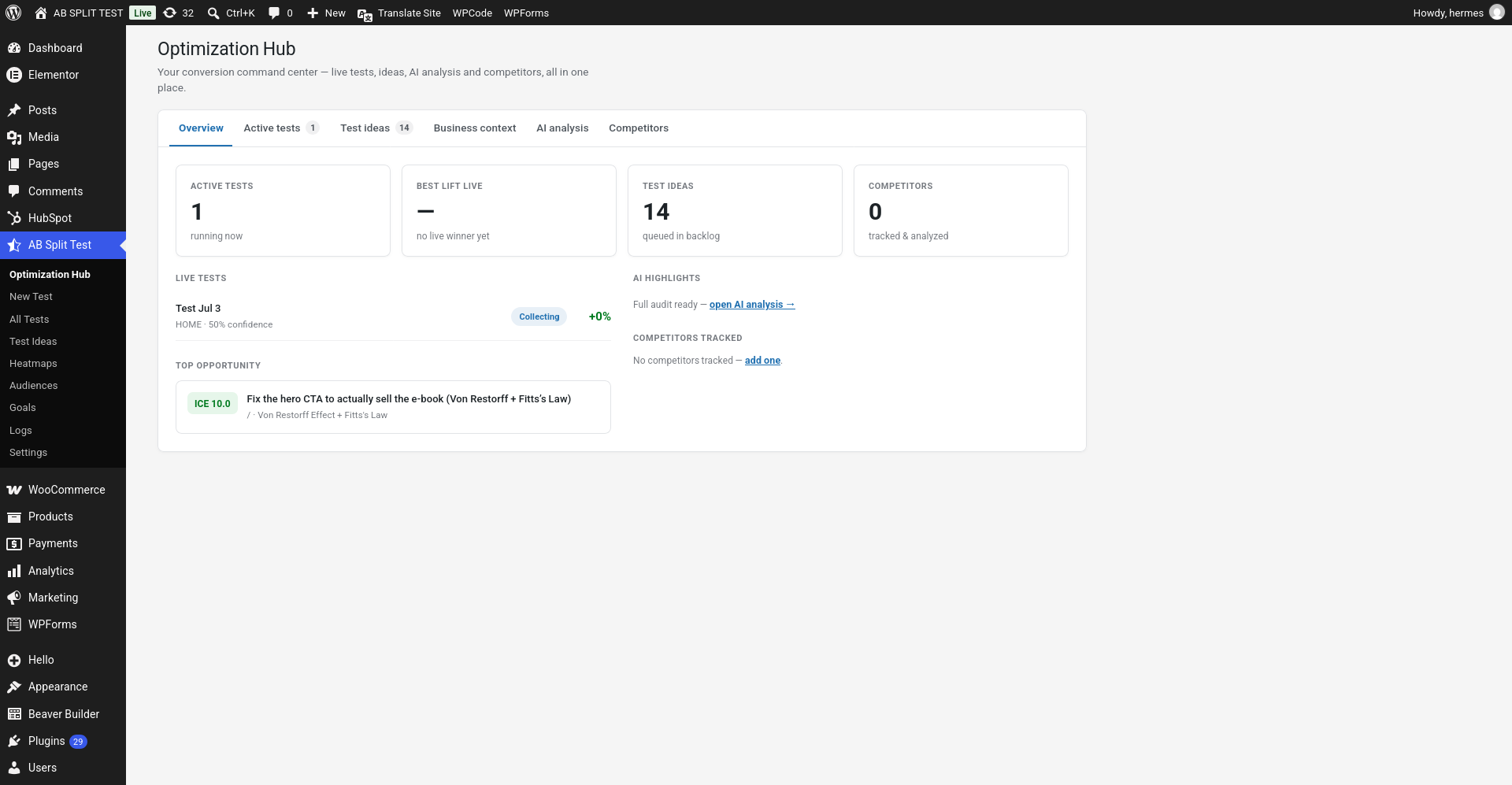This screenshot has height=785, width=1512.
Task: Click the Collecting status badge
Action: point(539,317)
